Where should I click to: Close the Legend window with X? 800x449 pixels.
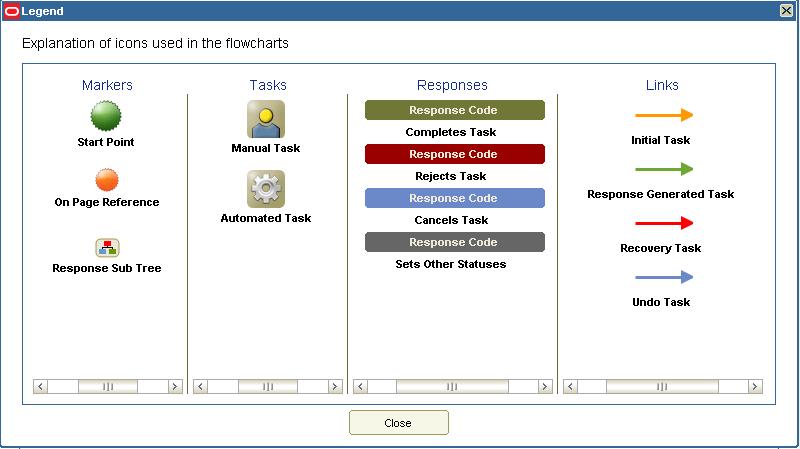point(786,10)
